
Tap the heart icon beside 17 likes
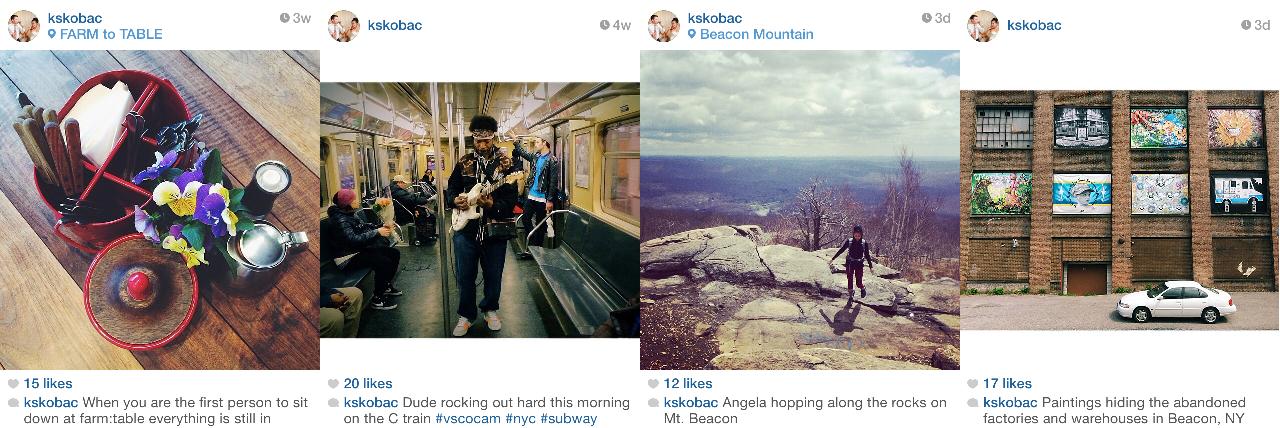973,384
